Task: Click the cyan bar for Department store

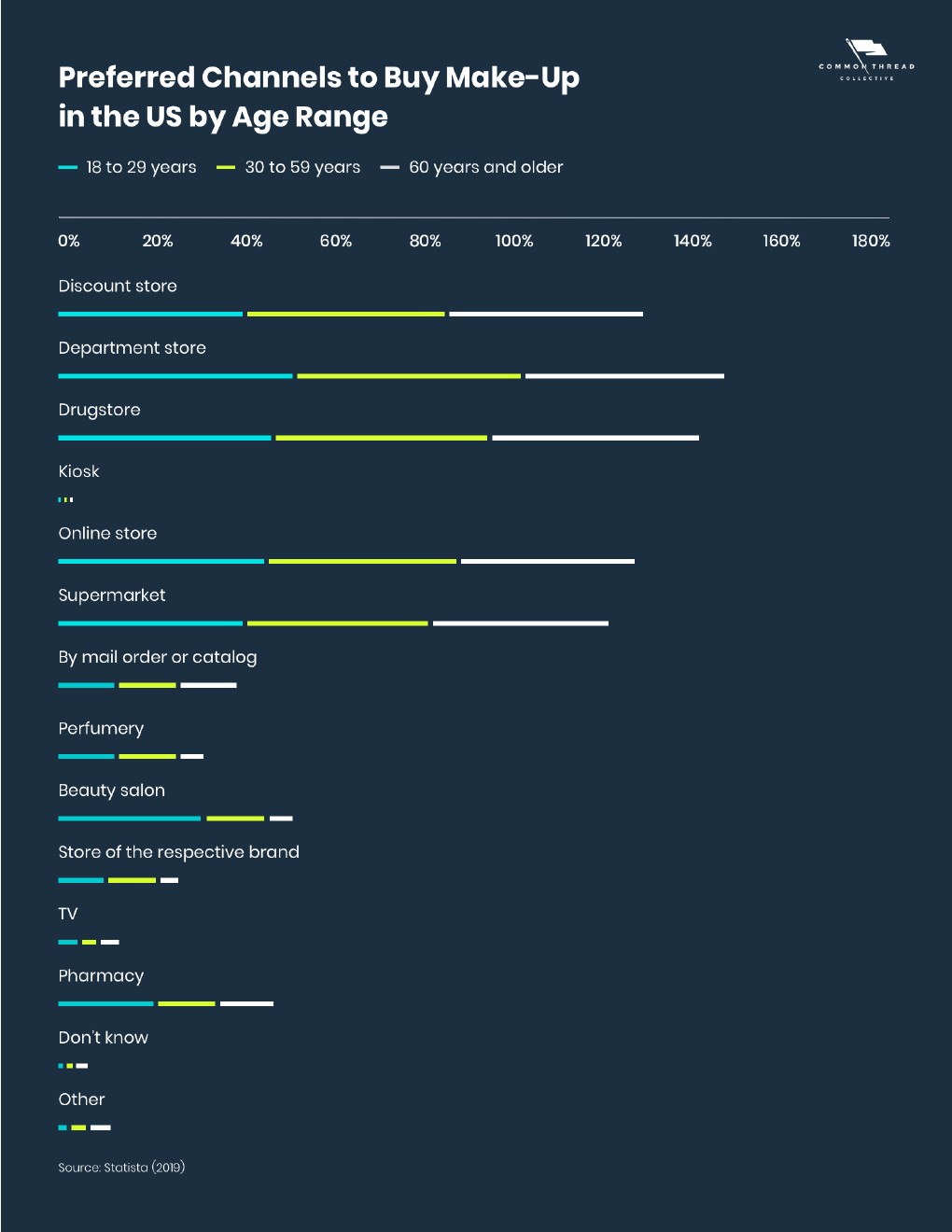Action: coord(175,376)
